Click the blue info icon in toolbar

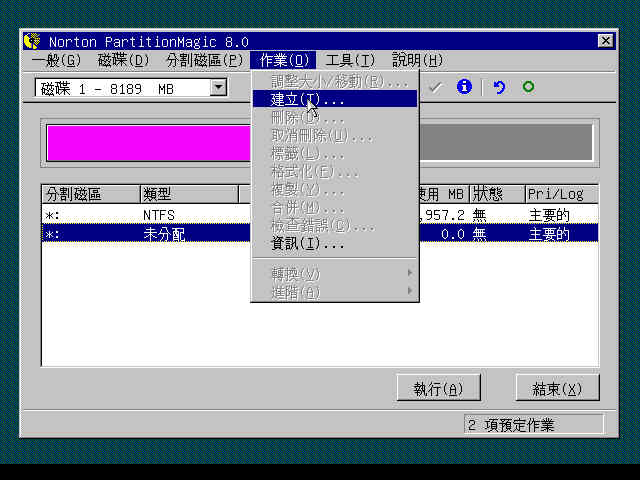coord(463,87)
